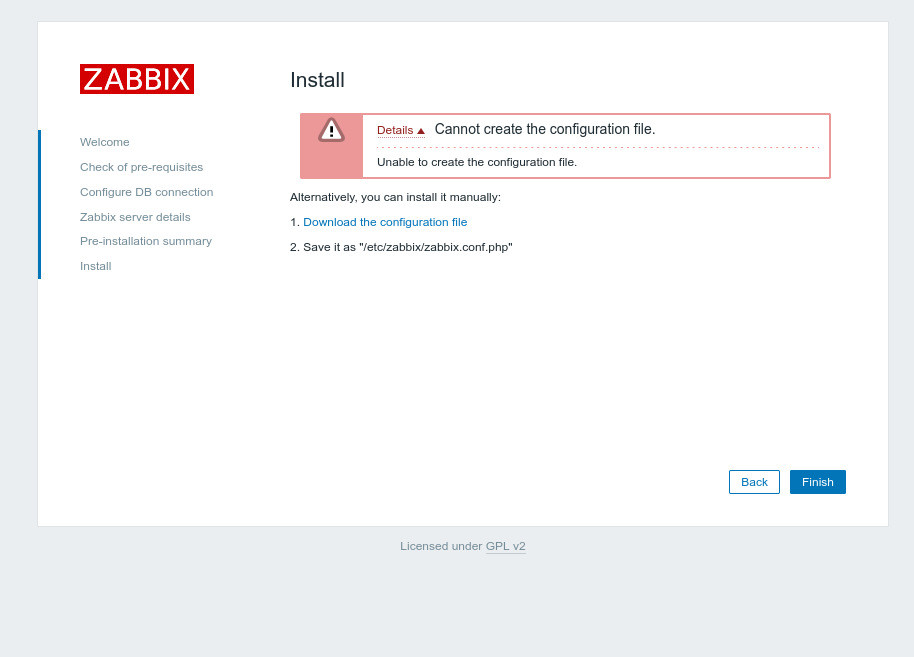Viewport: 914px width, 657px height.
Task: Select Configure DB connection step
Action: [146, 192]
